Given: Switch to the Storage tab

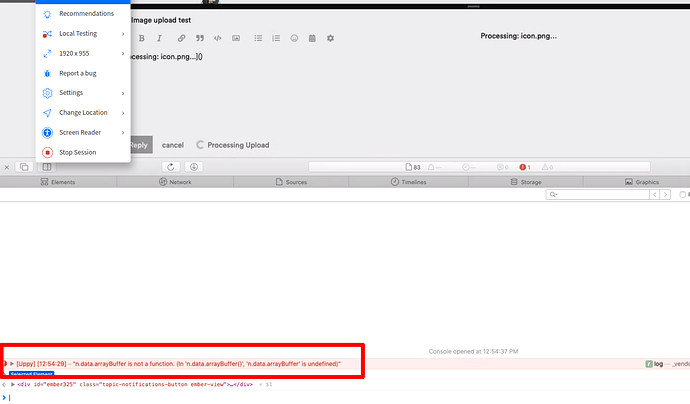Looking at the screenshot, I should click(x=526, y=182).
